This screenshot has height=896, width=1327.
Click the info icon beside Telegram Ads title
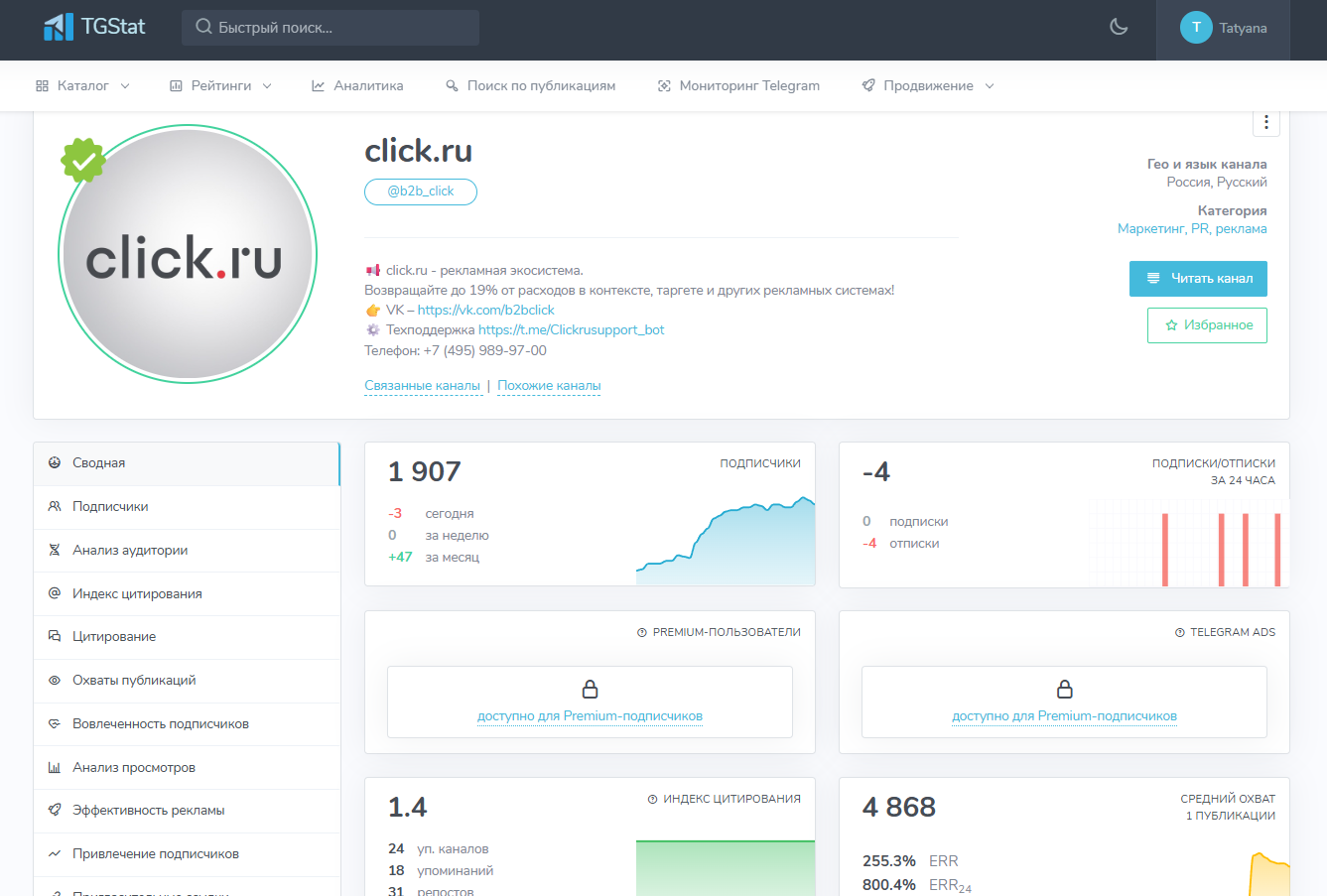click(x=1180, y=632)
